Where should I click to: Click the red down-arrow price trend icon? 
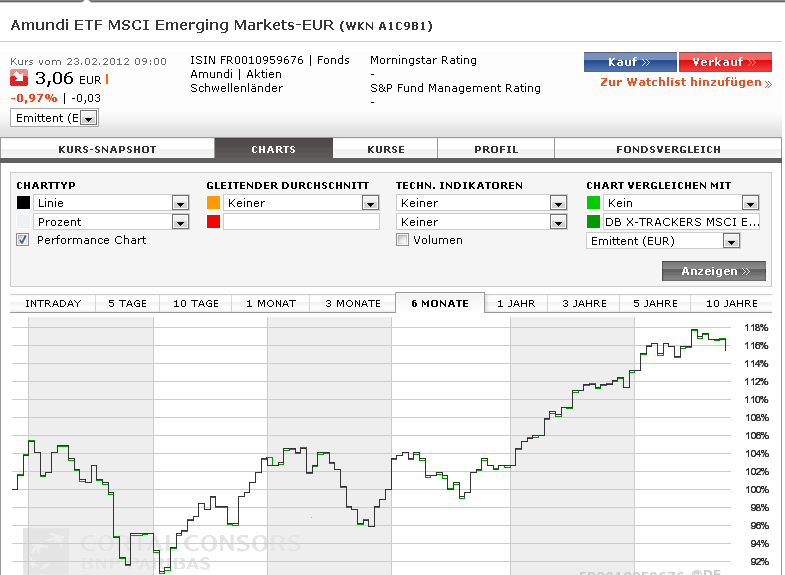(x=19, y=78)
